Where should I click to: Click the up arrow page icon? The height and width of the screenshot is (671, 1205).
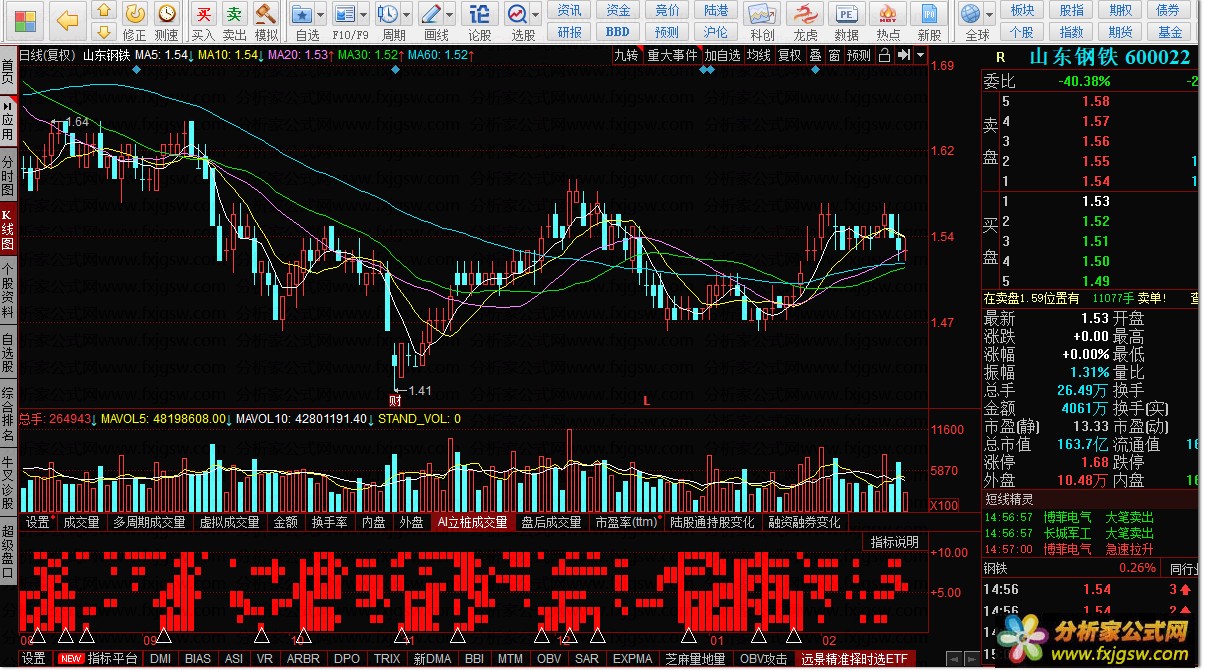click(x=104, y=10)
